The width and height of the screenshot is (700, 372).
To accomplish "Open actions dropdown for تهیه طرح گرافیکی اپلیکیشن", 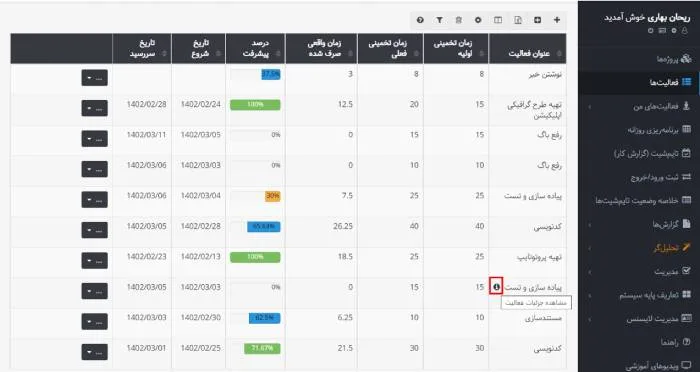I will (x=95, y=108).
